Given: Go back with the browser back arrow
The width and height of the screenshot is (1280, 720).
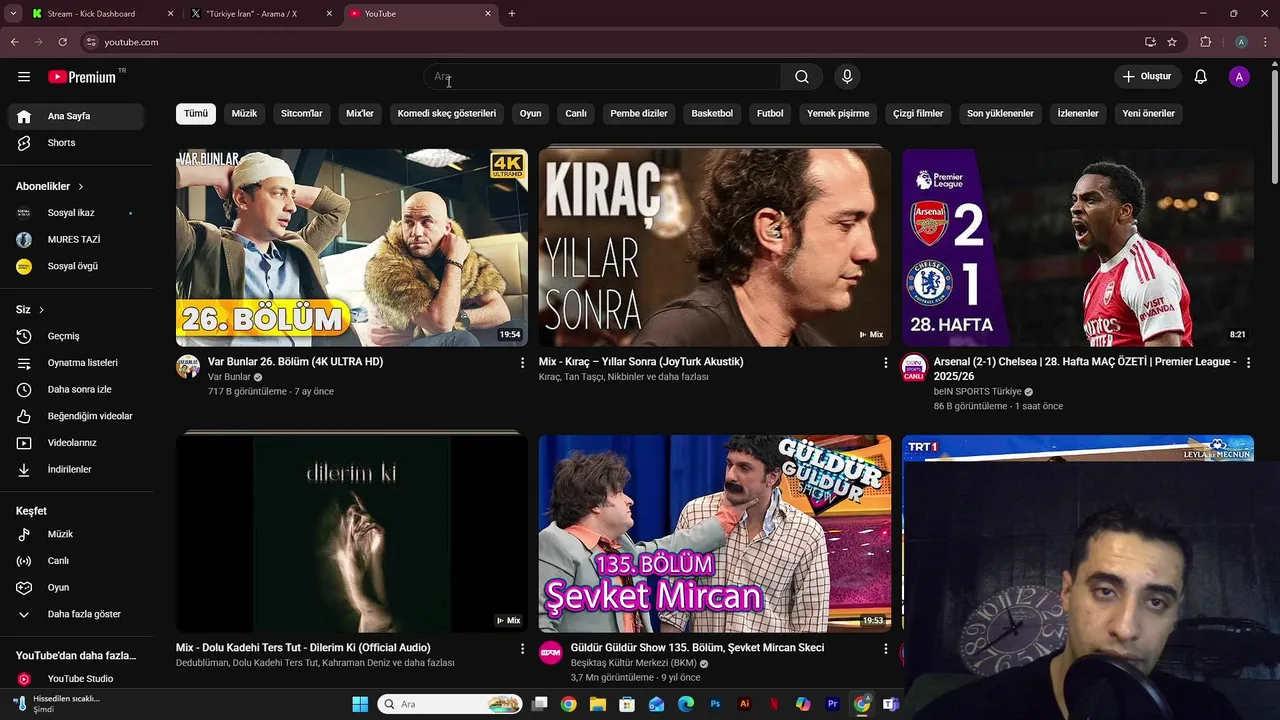Looking at the screenshot, I should 15,42.
